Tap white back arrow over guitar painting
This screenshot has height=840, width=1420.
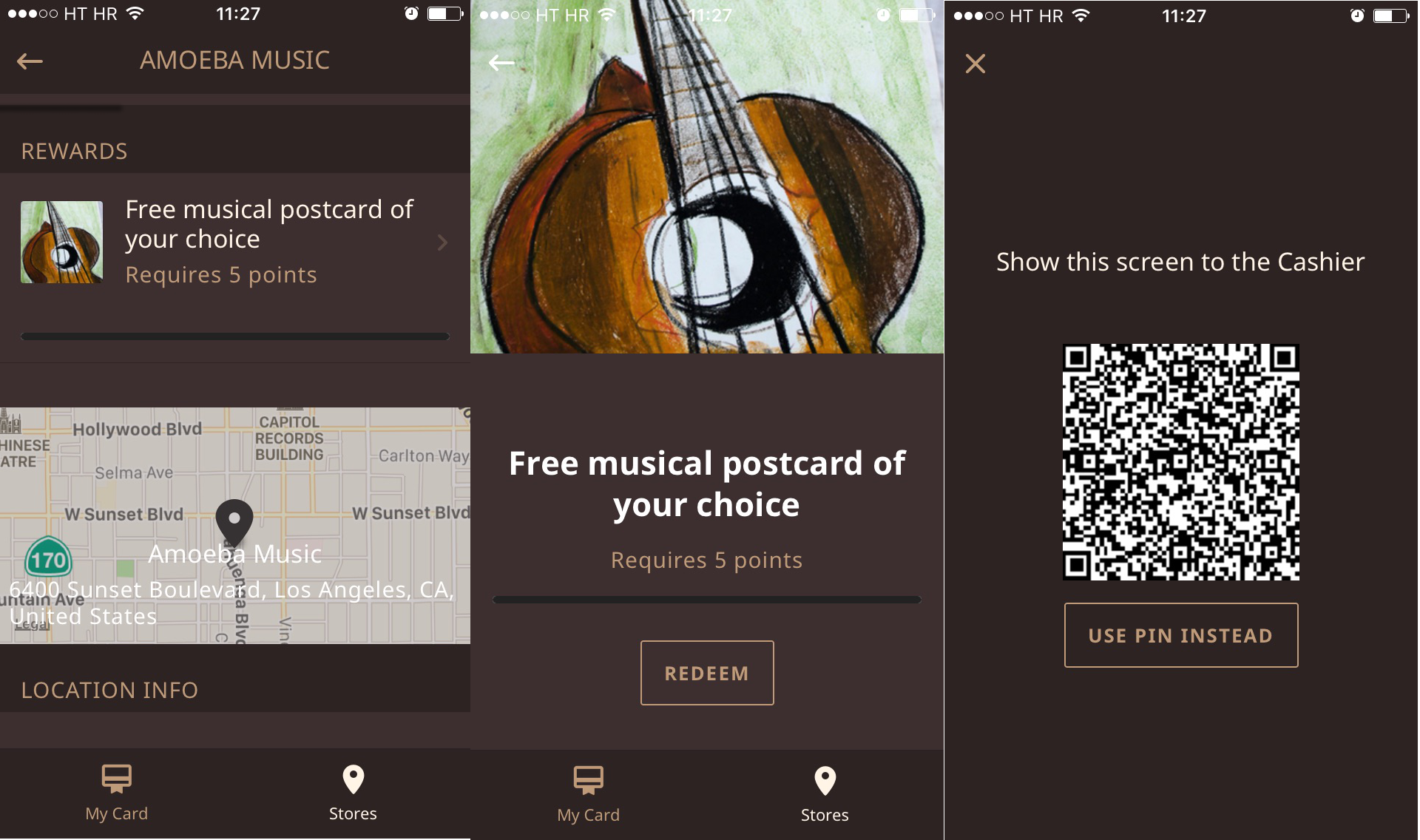tap(501, 63)
